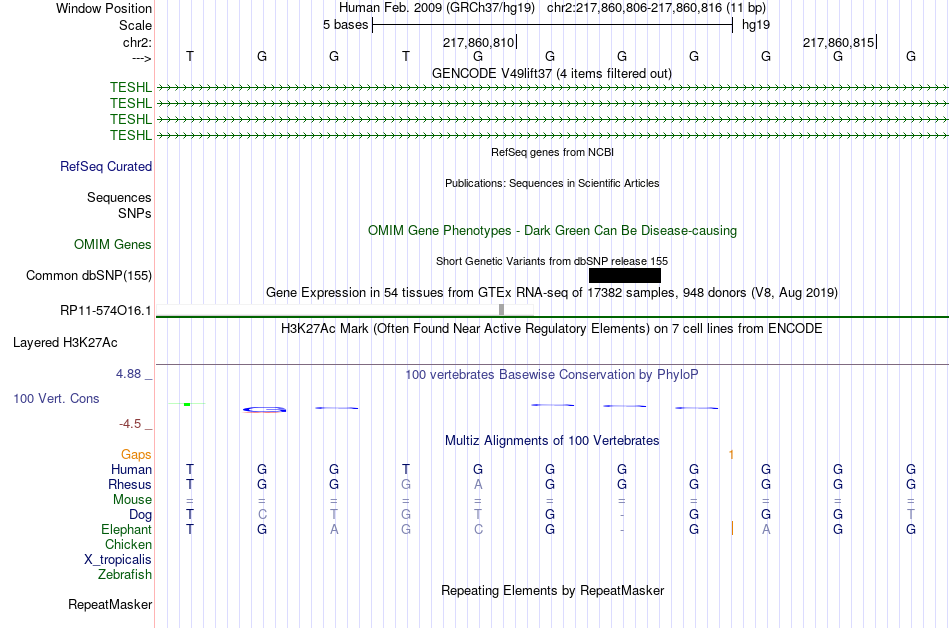Click the ---> sequence direction arrow label
Image resolution: width=950 pixels, height=628 pixels.
click(x=141, y=58)
